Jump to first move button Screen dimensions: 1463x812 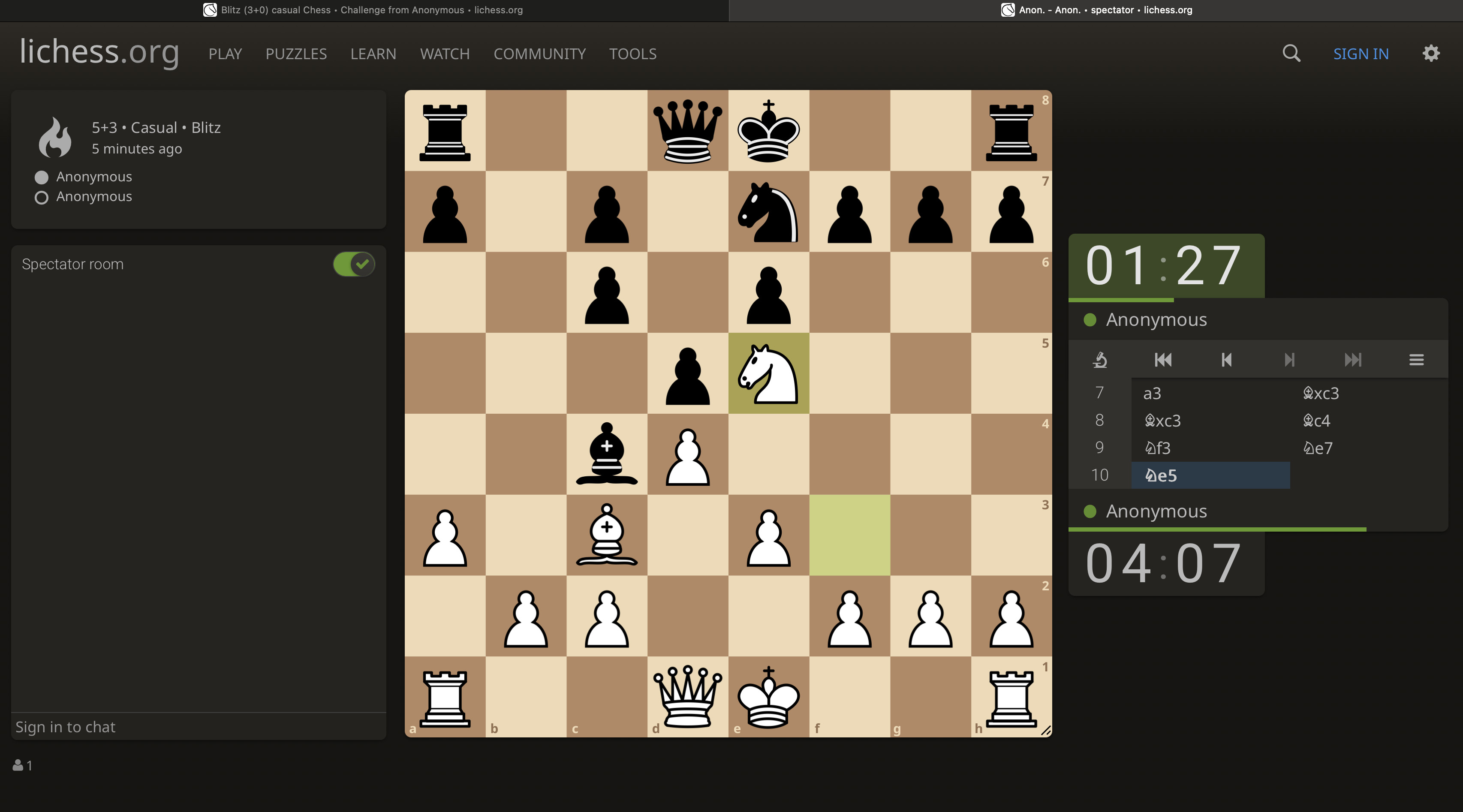1162,359
